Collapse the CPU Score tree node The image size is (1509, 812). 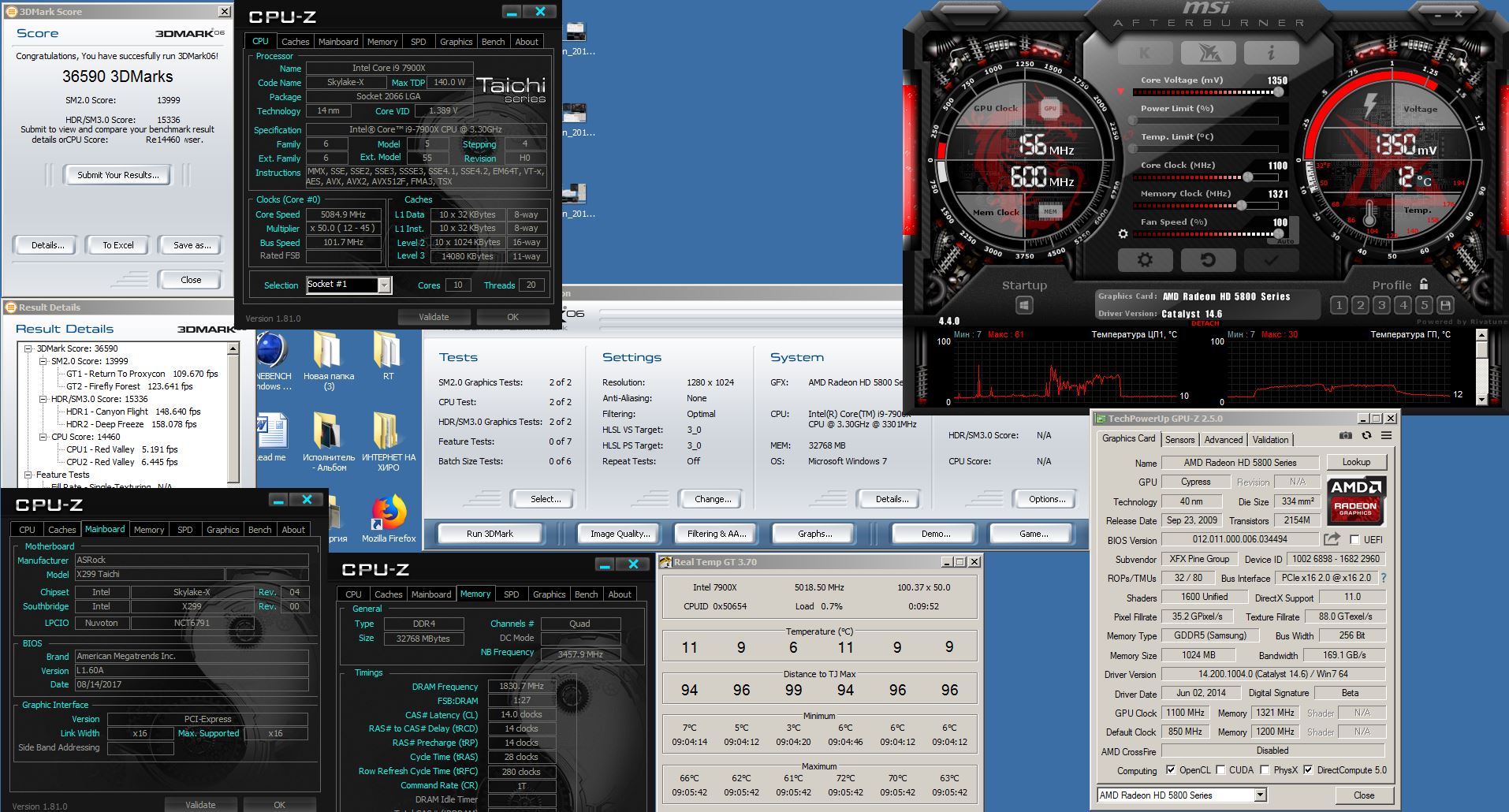tap(43, 437)
